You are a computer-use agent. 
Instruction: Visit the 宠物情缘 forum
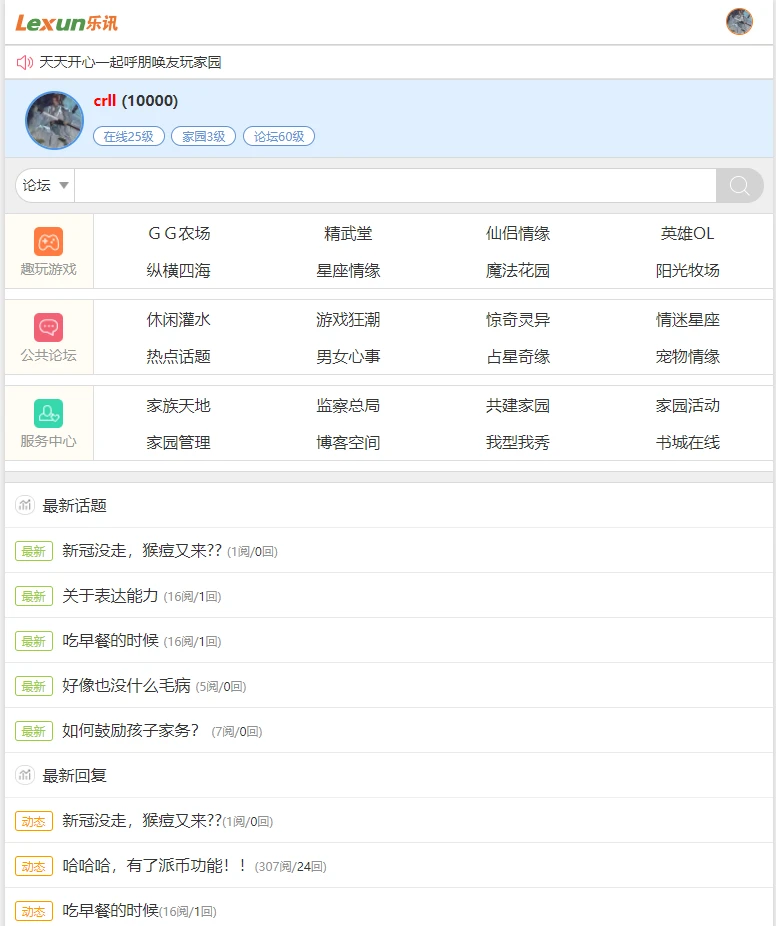click(x=687, y=356)
